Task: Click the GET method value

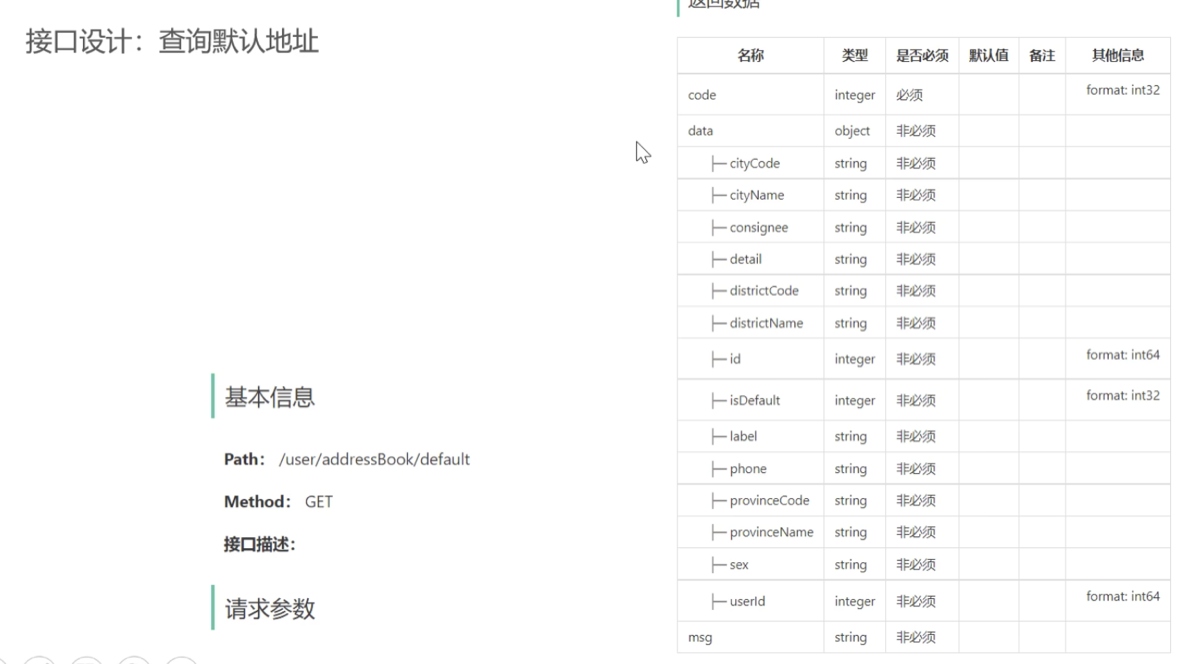Action: pos(319,501)
